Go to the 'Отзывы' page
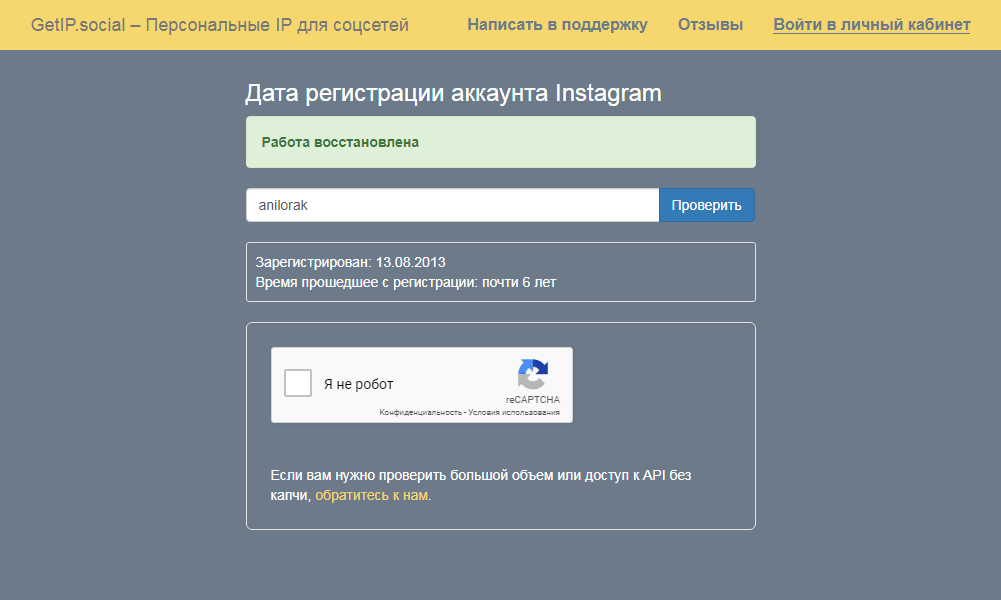Image resolution: width=1001 pixels, height=600 pixels. click(711, 25)
